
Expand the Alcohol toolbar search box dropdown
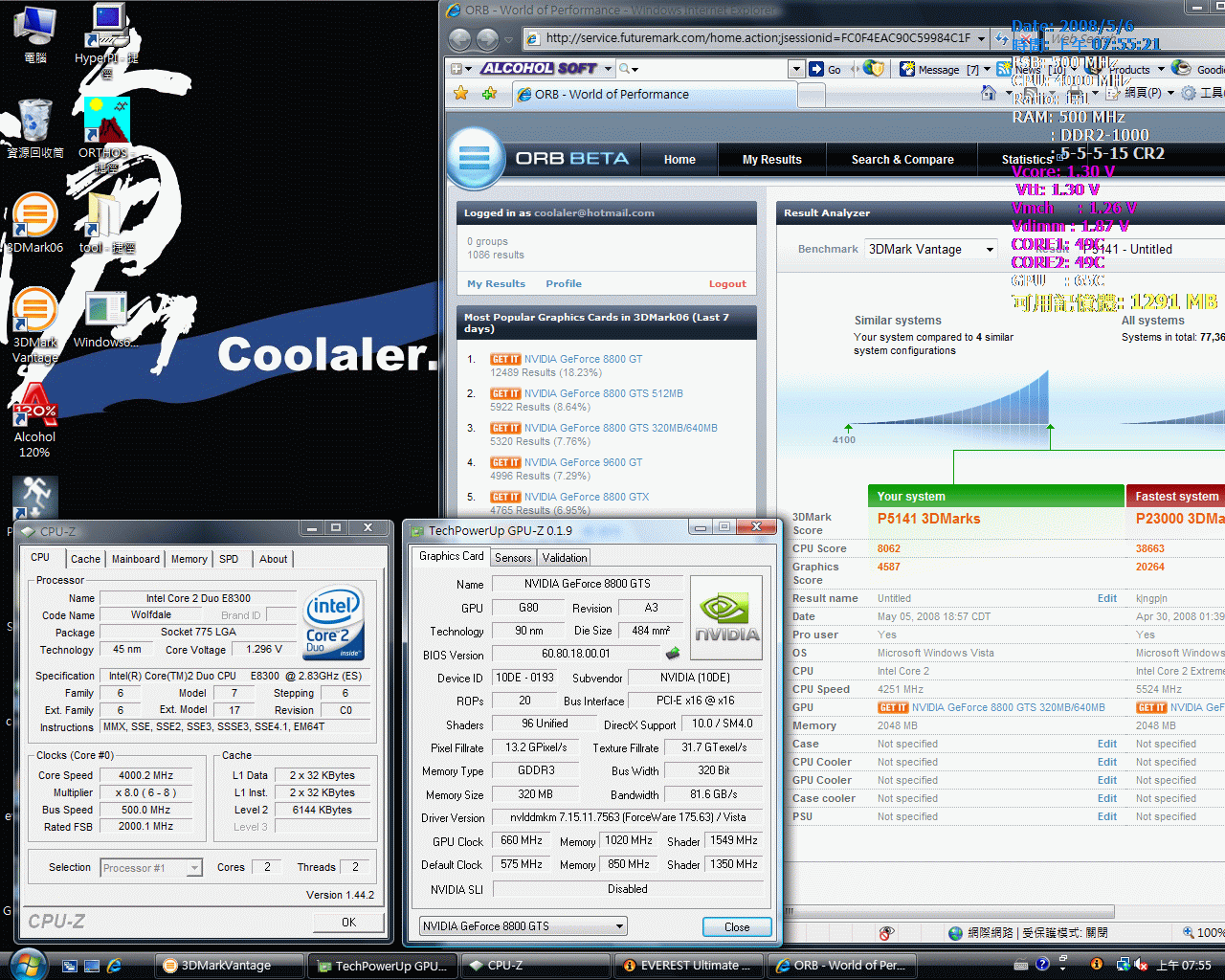pyautogui.click(x=795, y=69)
